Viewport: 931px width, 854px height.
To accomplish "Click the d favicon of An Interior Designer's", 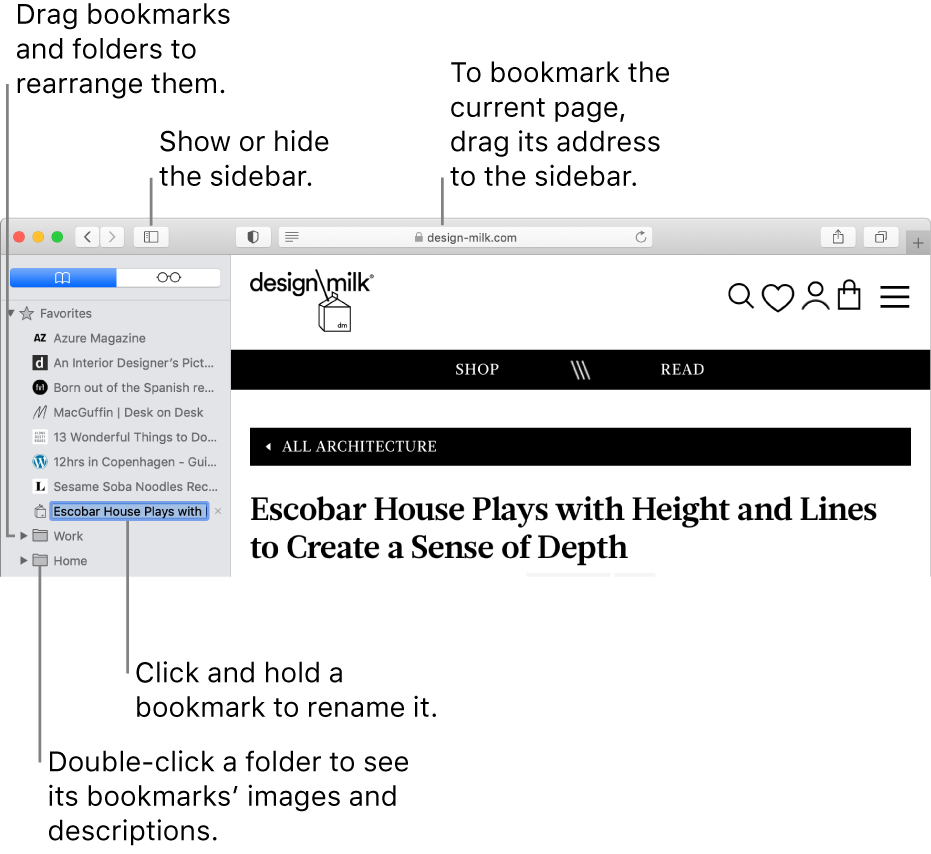I will pos(40,363).
